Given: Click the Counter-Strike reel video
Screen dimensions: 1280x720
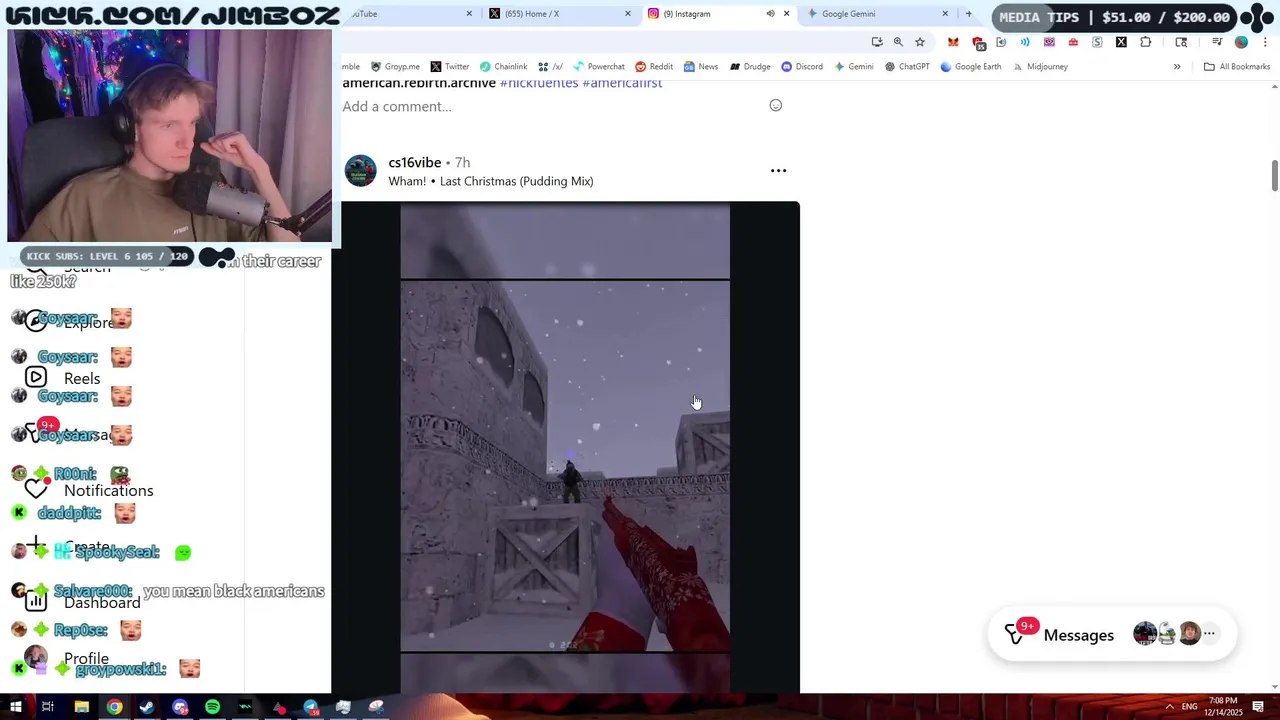Looking at the screenshot, I should point(565,447).
